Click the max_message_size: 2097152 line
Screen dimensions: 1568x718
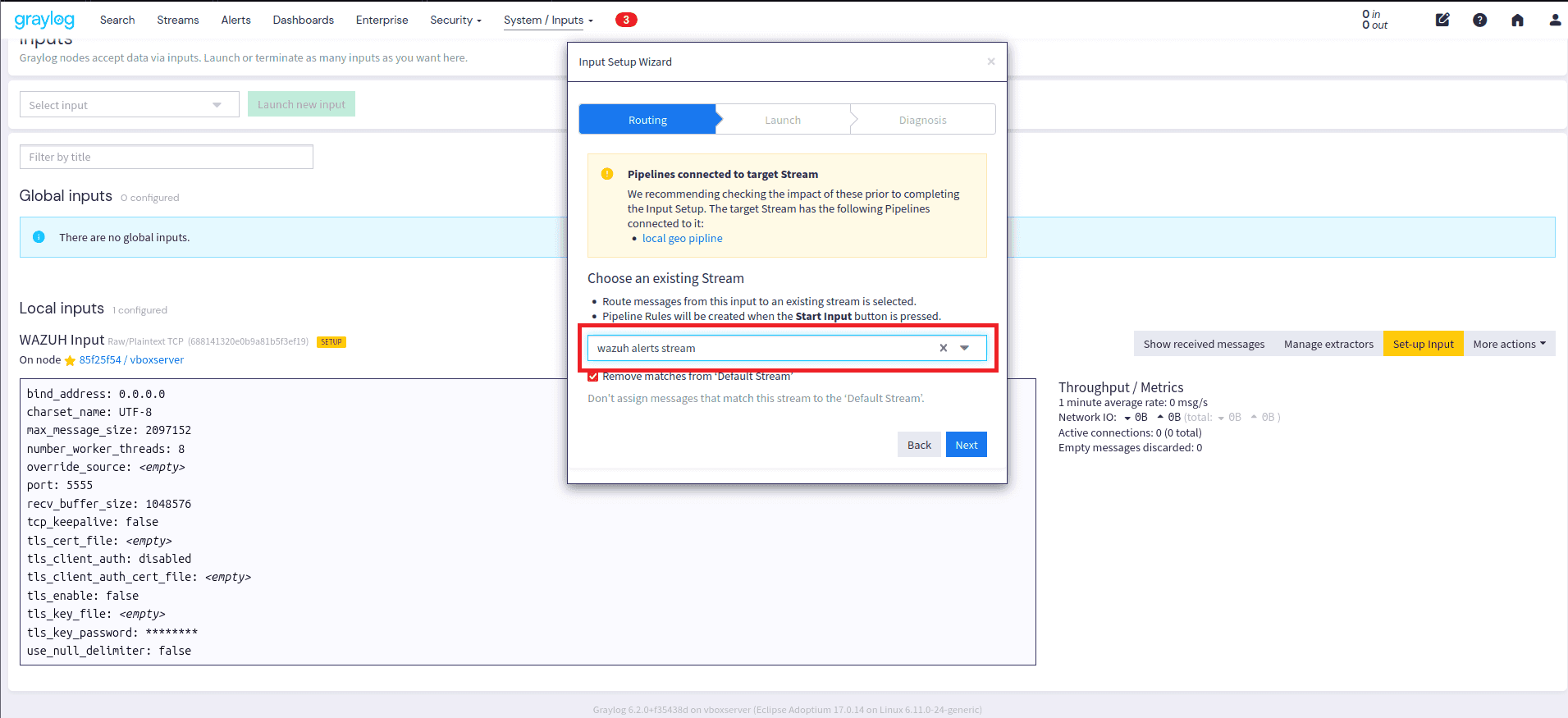coord(109,430)
